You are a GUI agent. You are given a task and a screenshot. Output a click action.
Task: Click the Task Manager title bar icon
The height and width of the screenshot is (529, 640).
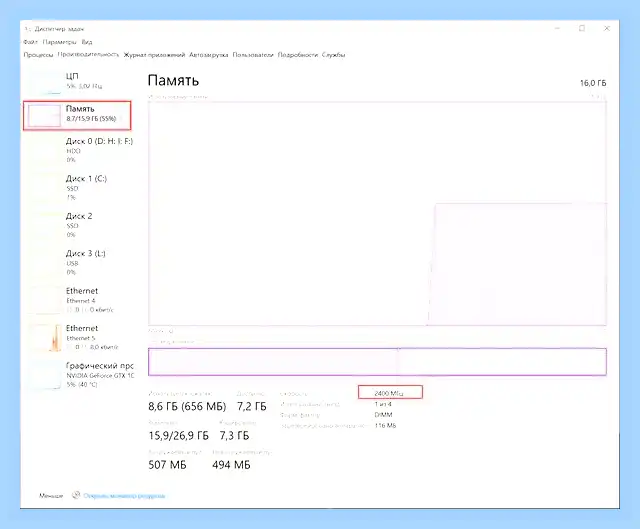(27, 29)
